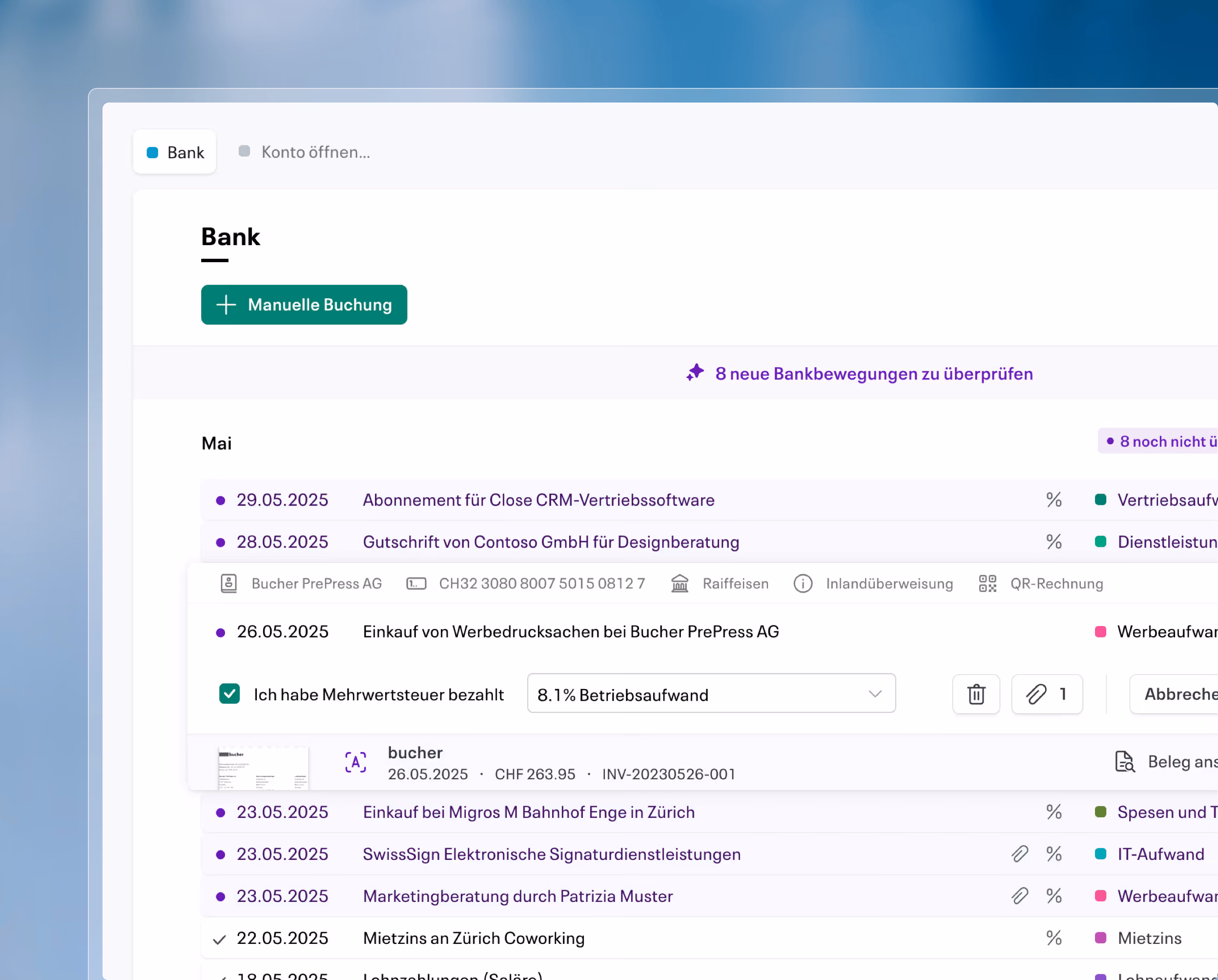Viewport: 1218px width, 980px height.
Task: Click the text recognition icon beside bucher
Action: tap(355, 762)
